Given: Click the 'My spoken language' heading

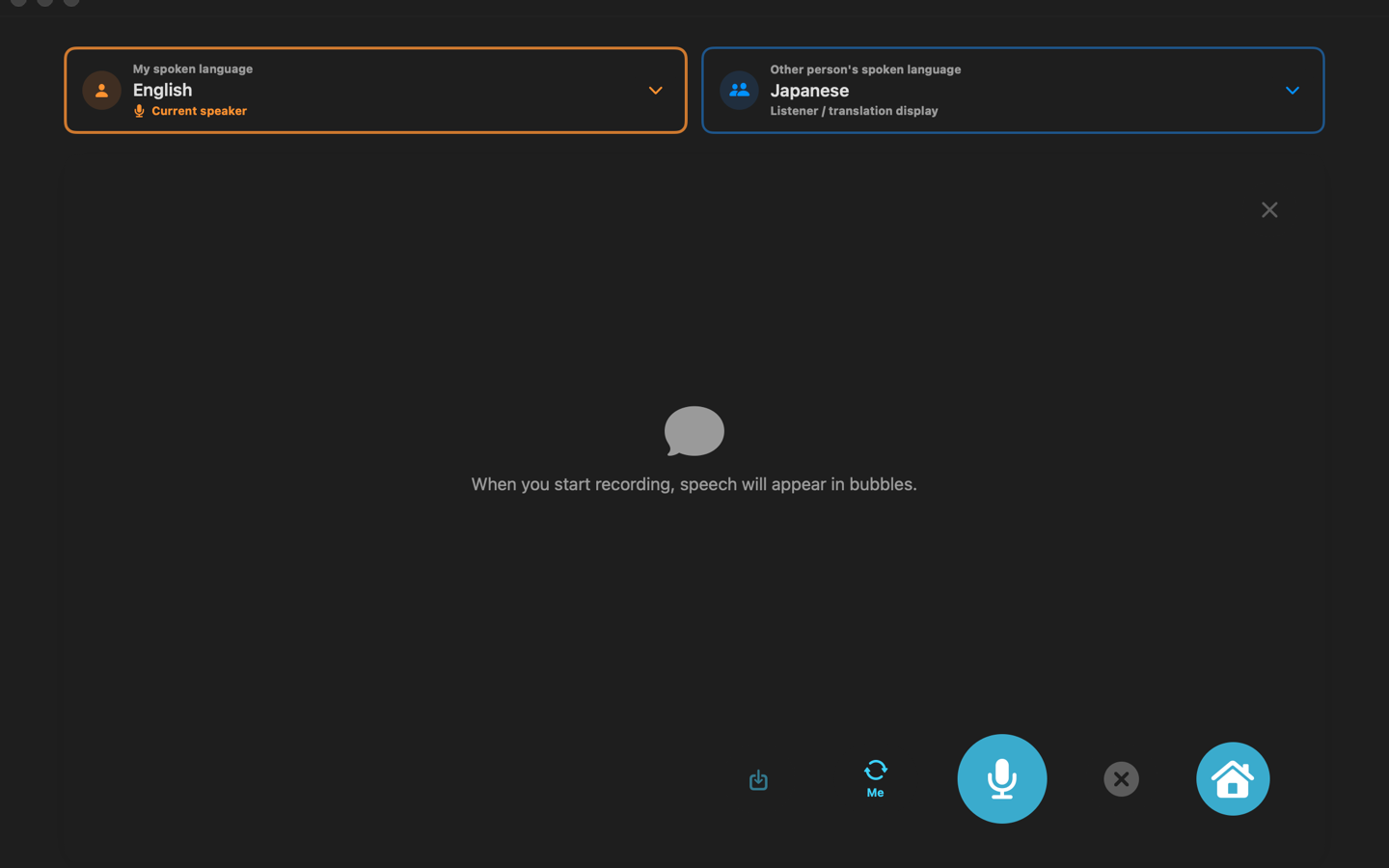Looking at the screenshot, I should pos(193,69).
